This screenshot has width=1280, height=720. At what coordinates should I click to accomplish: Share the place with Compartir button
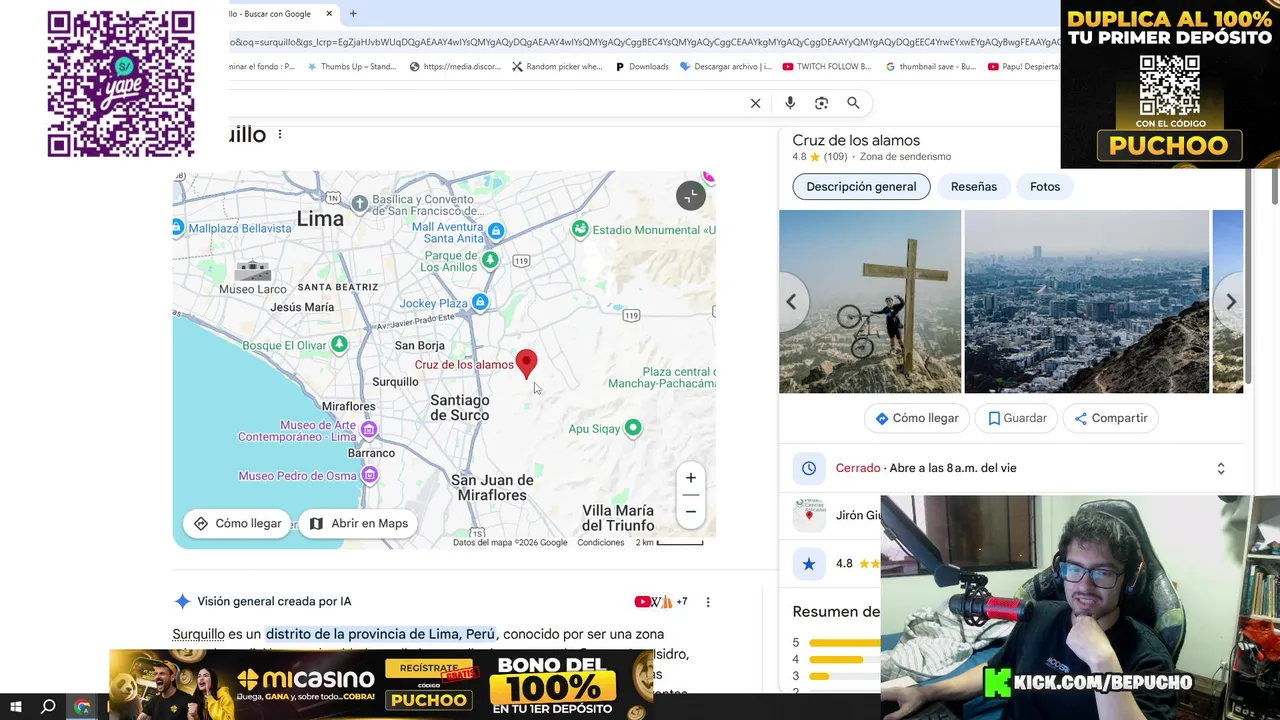1110,418
